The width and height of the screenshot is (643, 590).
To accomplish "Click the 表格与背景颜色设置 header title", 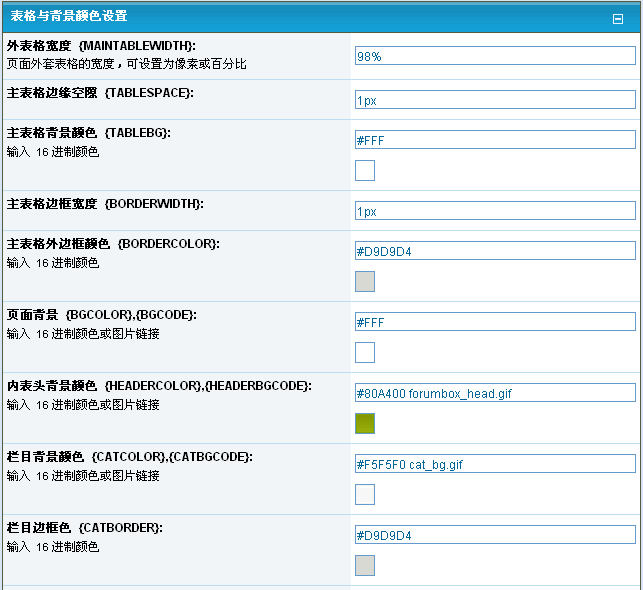I will (69, 16).
